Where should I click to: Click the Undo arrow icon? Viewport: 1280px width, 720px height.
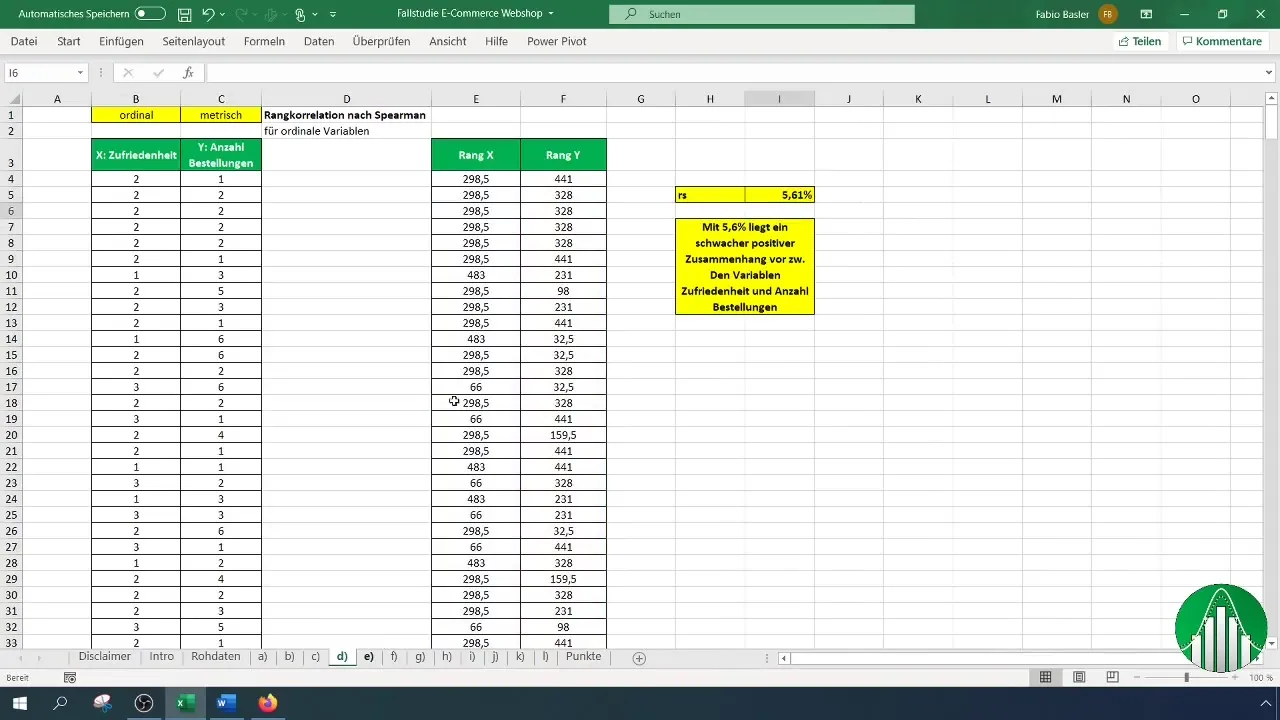[x=208, y=15]
